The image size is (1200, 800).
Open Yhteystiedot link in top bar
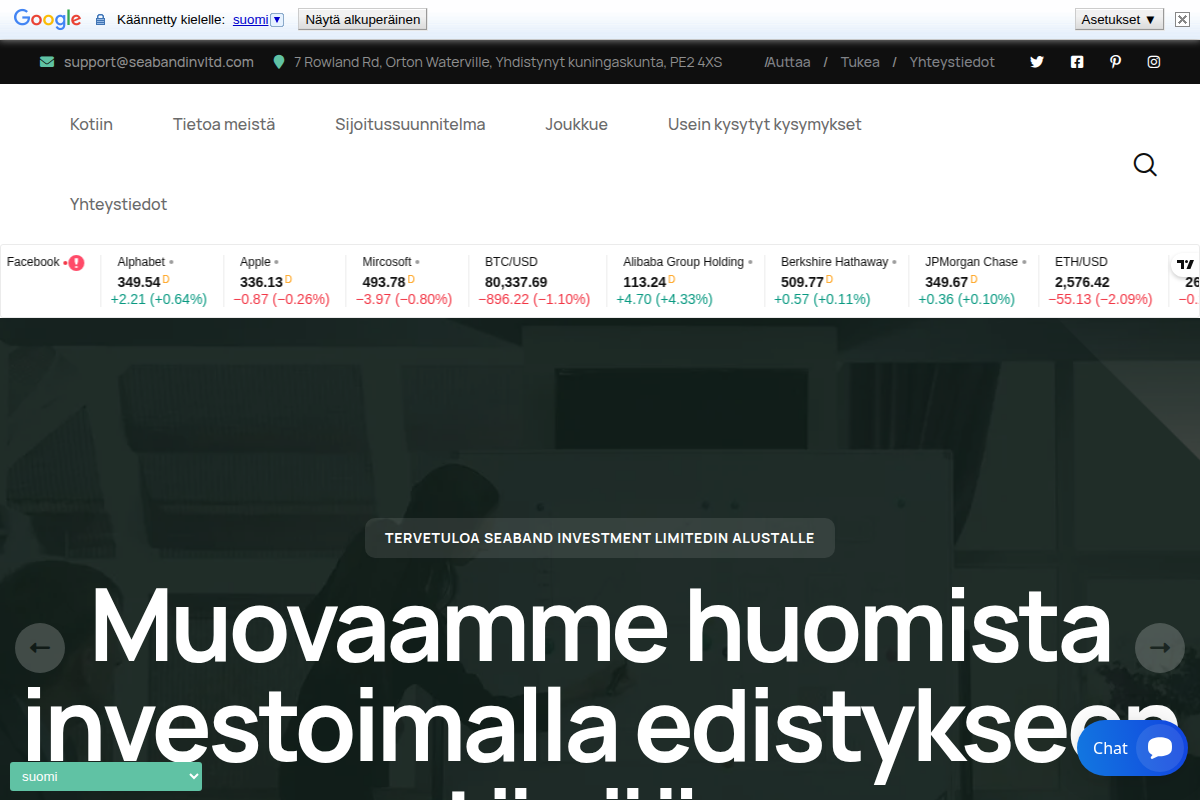(x=952, y=62)
